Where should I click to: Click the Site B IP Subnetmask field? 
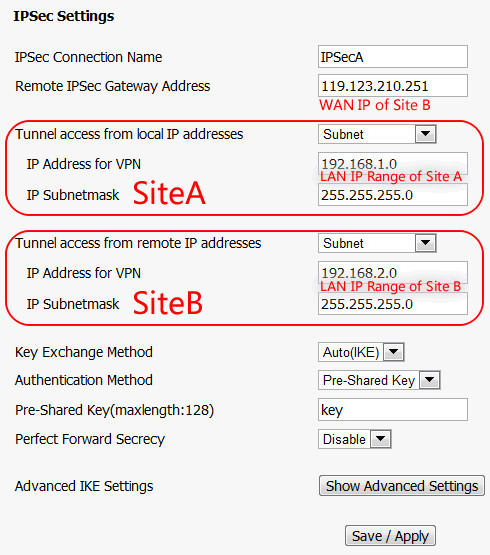tap(393, 304)
